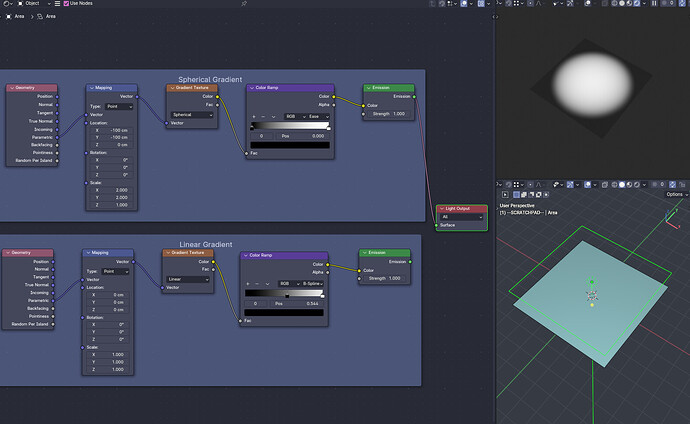The height and width of the screenshot is (424, 690).
Task: Switch lower viewport to rendered shading
Action: (x=637, y=185)
